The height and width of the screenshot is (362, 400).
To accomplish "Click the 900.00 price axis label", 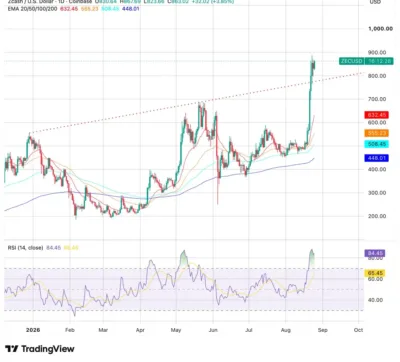I will [x=377, y=52].
